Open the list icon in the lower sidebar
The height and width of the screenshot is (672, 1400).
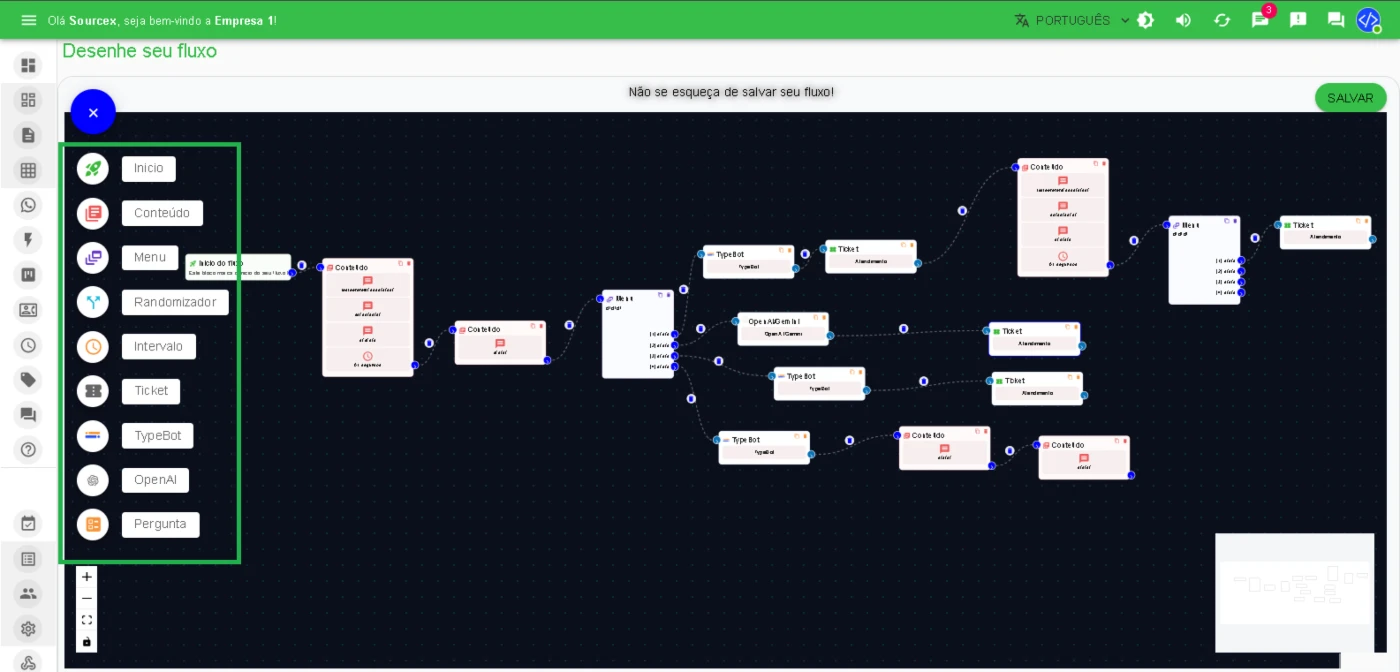point(28,559)
